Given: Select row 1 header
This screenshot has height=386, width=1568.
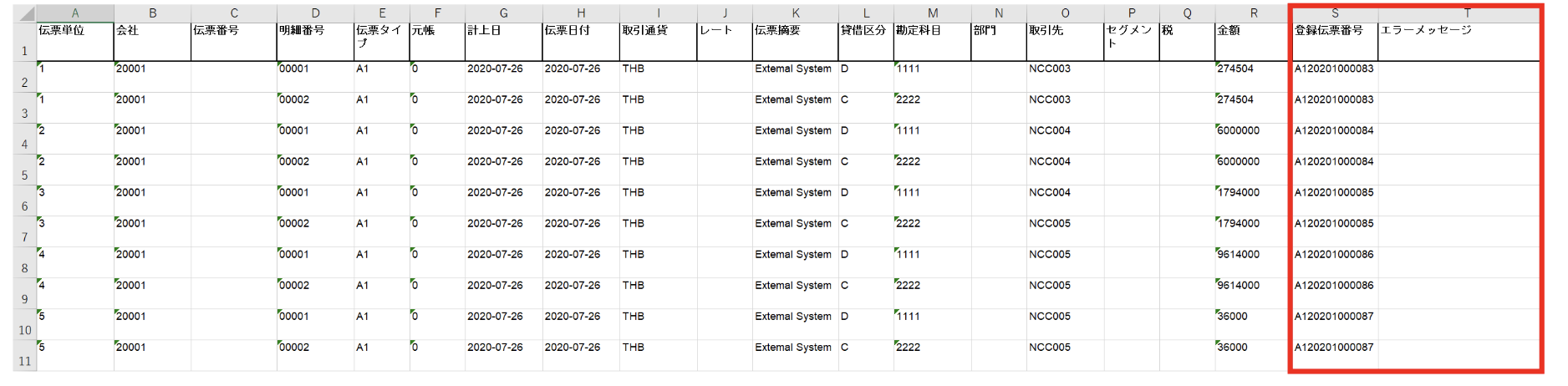Looking at the screenshot, I should tap(24, 50).
